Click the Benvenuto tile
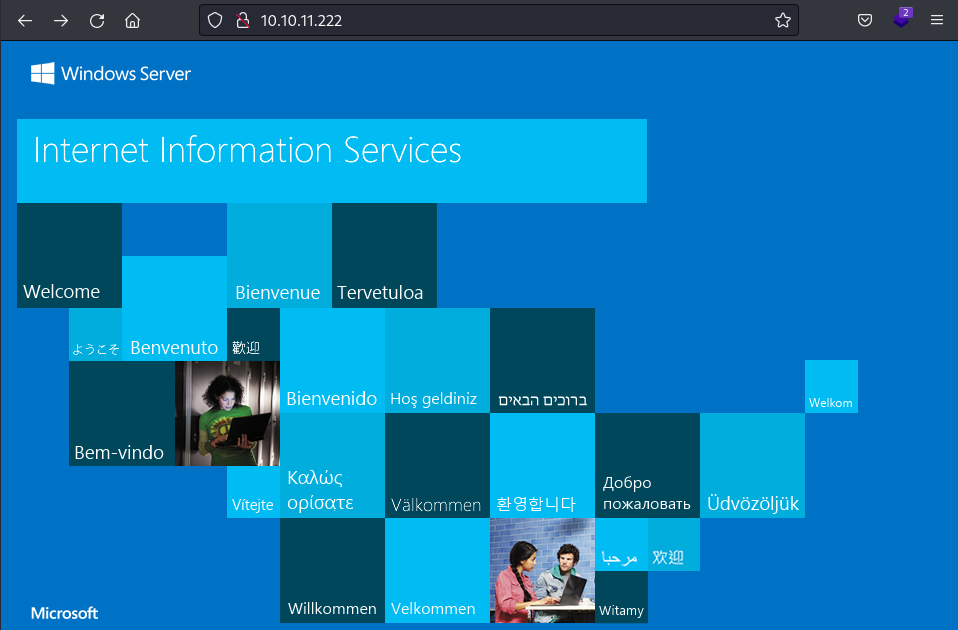This screenshot has width=958, height=630. coord(174,308)
